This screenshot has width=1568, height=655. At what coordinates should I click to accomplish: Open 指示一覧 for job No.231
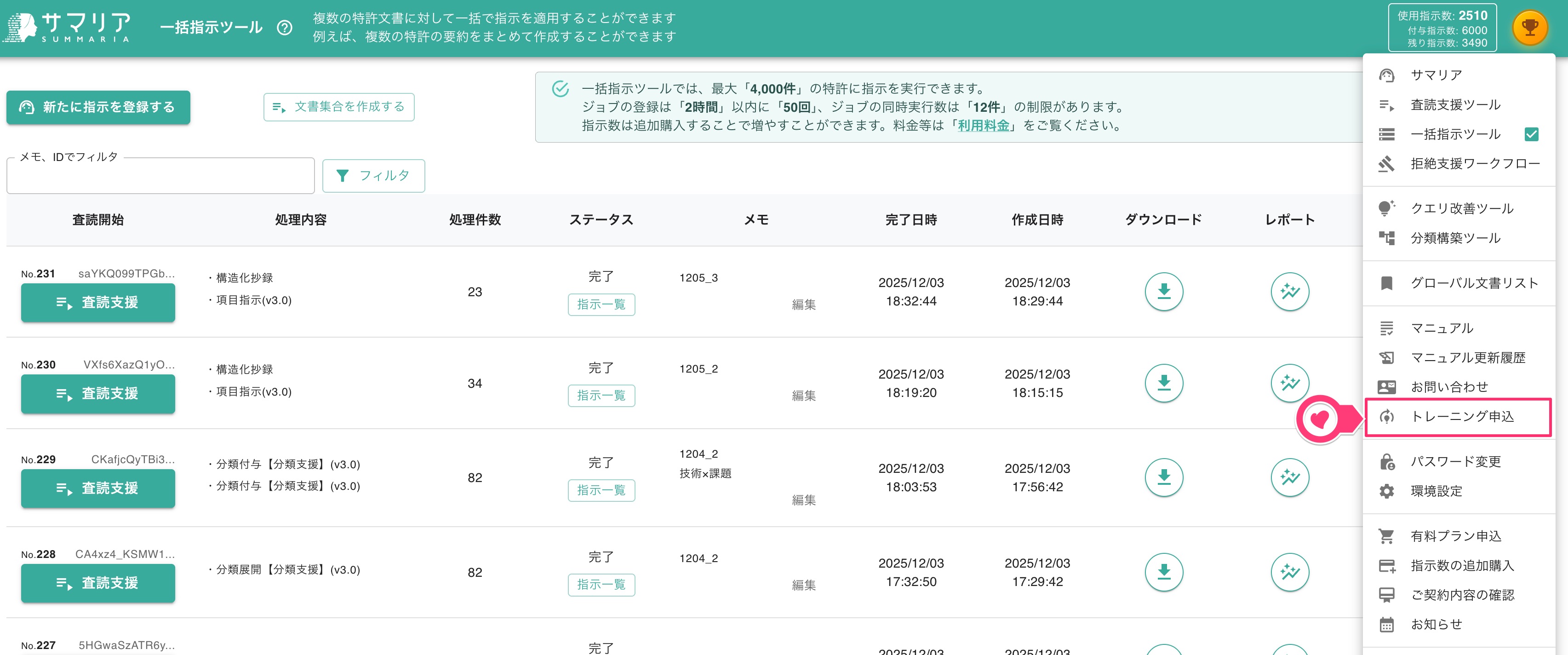pyautogui.click(x=601, y=305)
